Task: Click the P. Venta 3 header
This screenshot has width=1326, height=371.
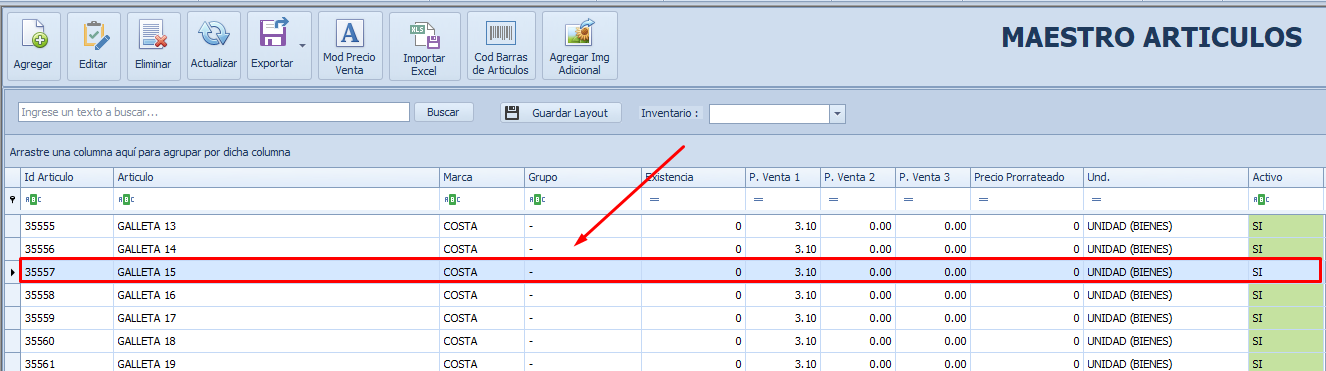Action: pyautogui.click(x=933, y=177)
